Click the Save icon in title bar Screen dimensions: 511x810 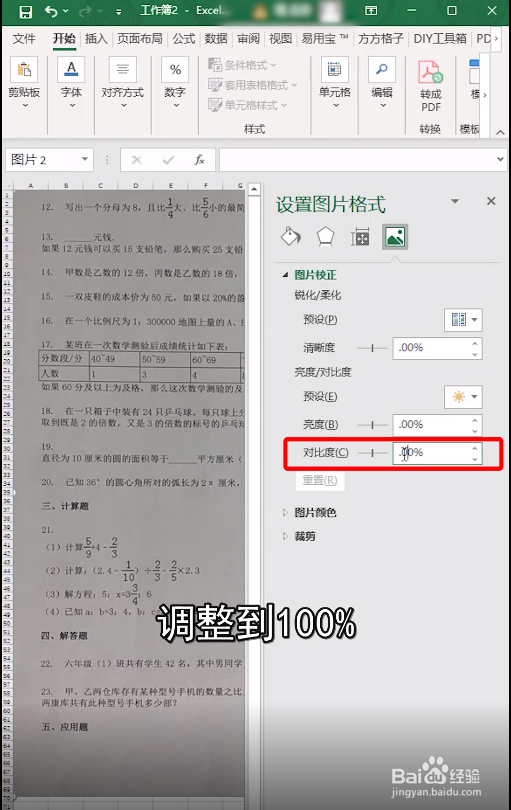pos(25,11)
